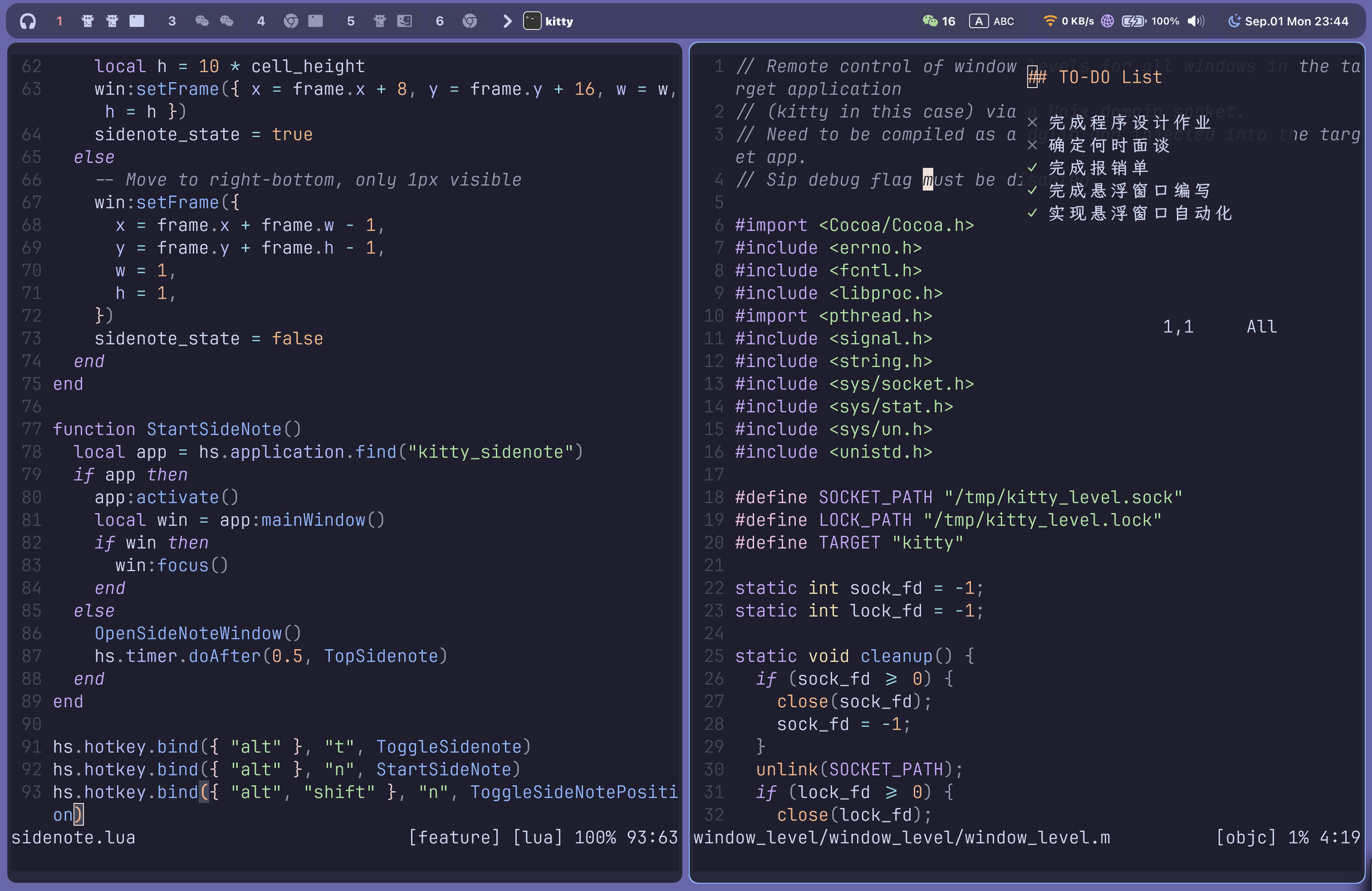Click '[lua]' filetype in left status line
The image size is (1372, 891).
[x=537, y=837]
